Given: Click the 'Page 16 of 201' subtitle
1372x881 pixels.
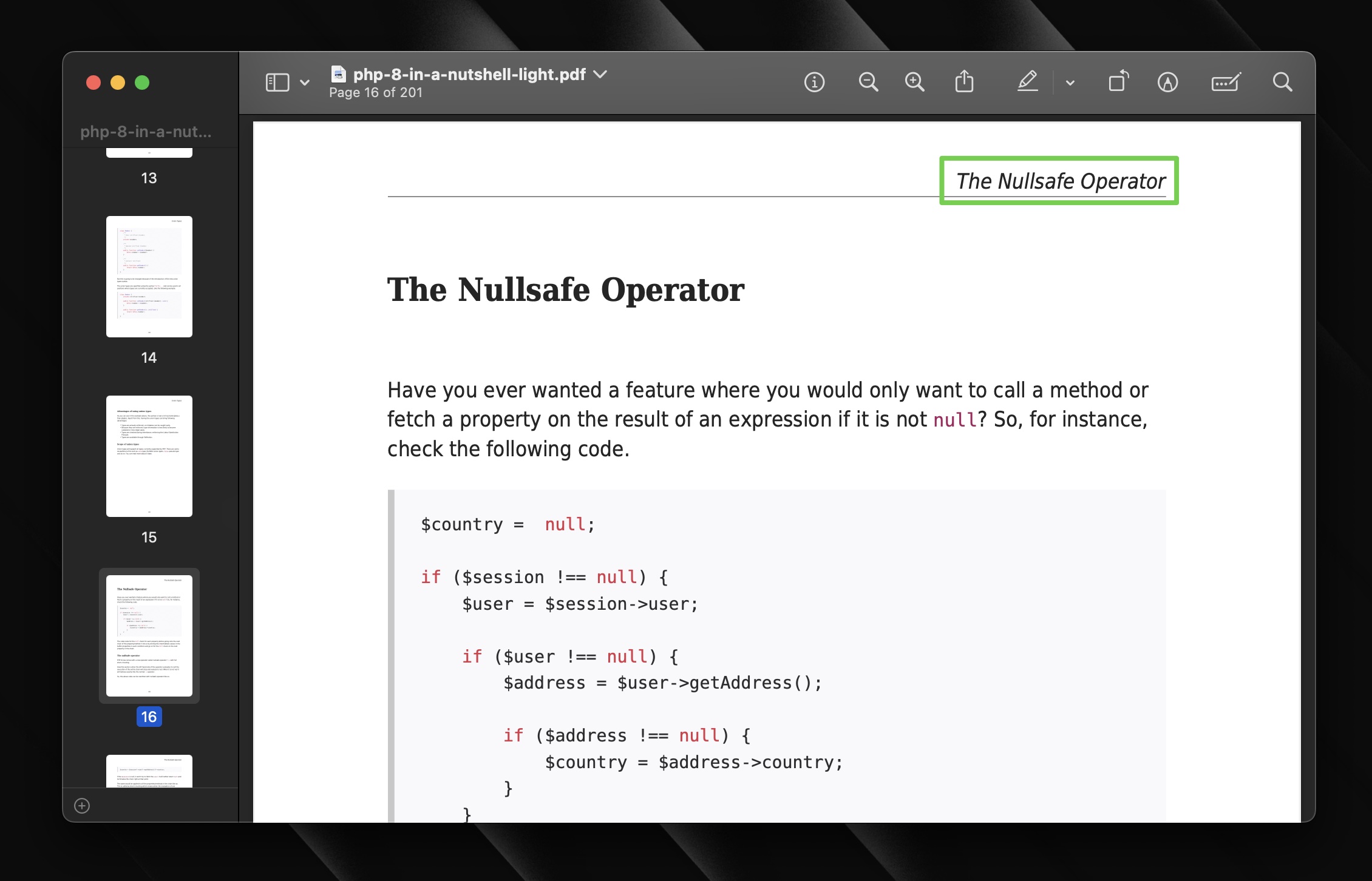Looking at the screenshot, I should pos(376,93).
